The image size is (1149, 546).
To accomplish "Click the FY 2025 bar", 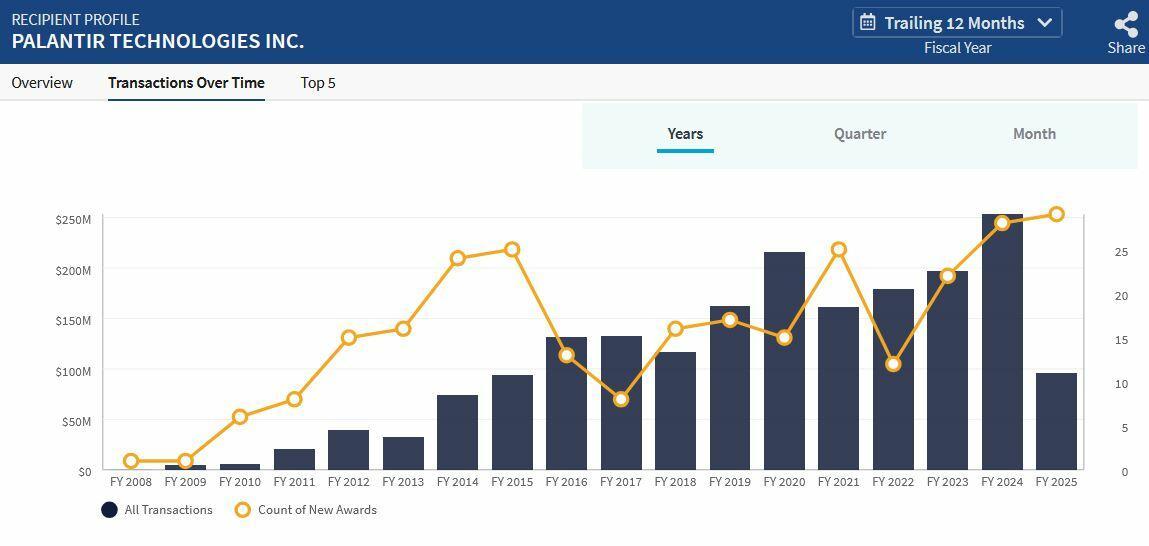I will click(1056, 420).
